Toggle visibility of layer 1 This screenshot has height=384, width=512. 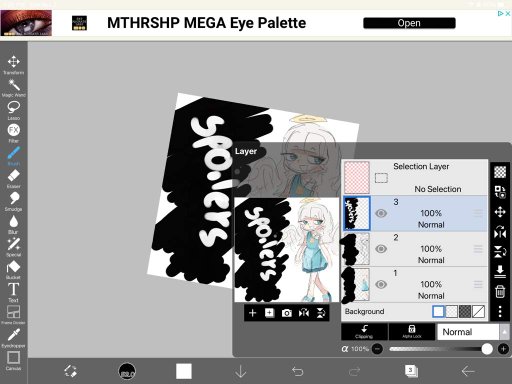pyautogui.click(x=381, y=284)
